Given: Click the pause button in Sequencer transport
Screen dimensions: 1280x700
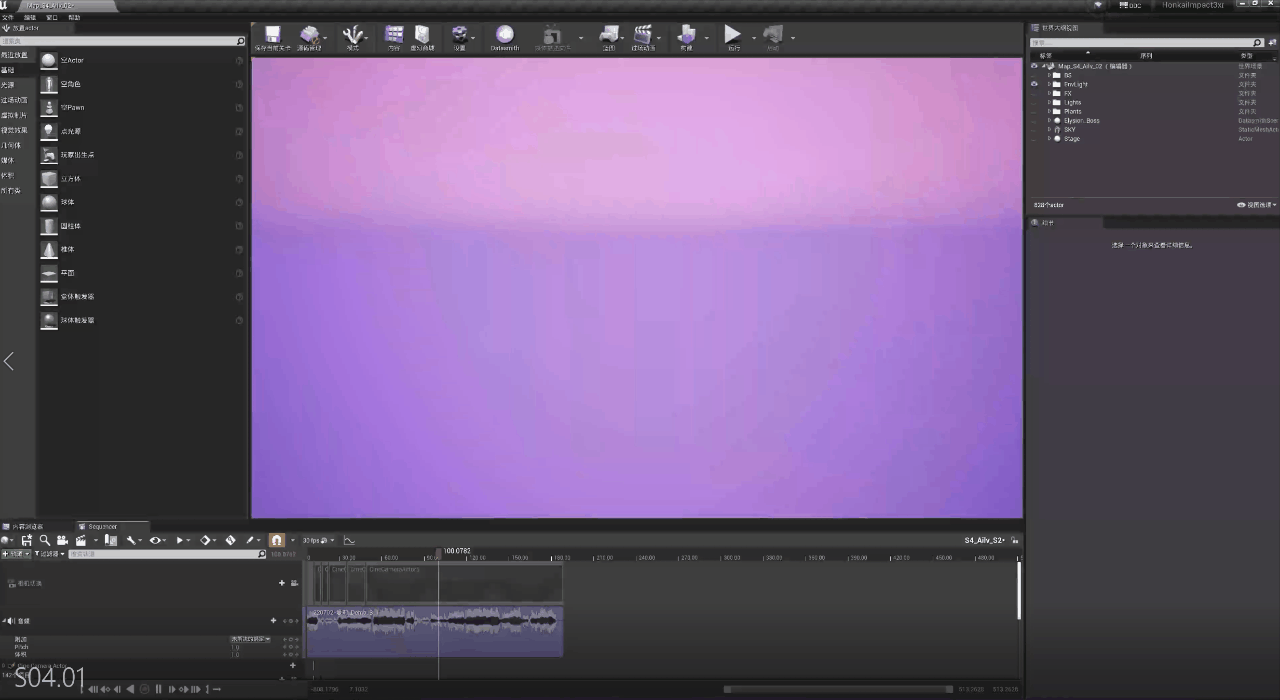Looking at the screenshot, I should 158,689.
